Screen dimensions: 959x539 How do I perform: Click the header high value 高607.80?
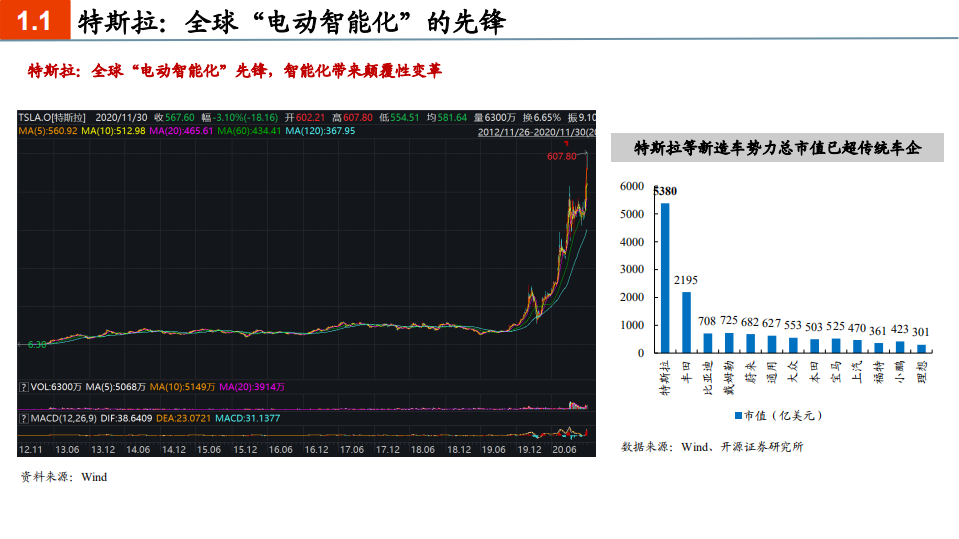pos(352,117)
